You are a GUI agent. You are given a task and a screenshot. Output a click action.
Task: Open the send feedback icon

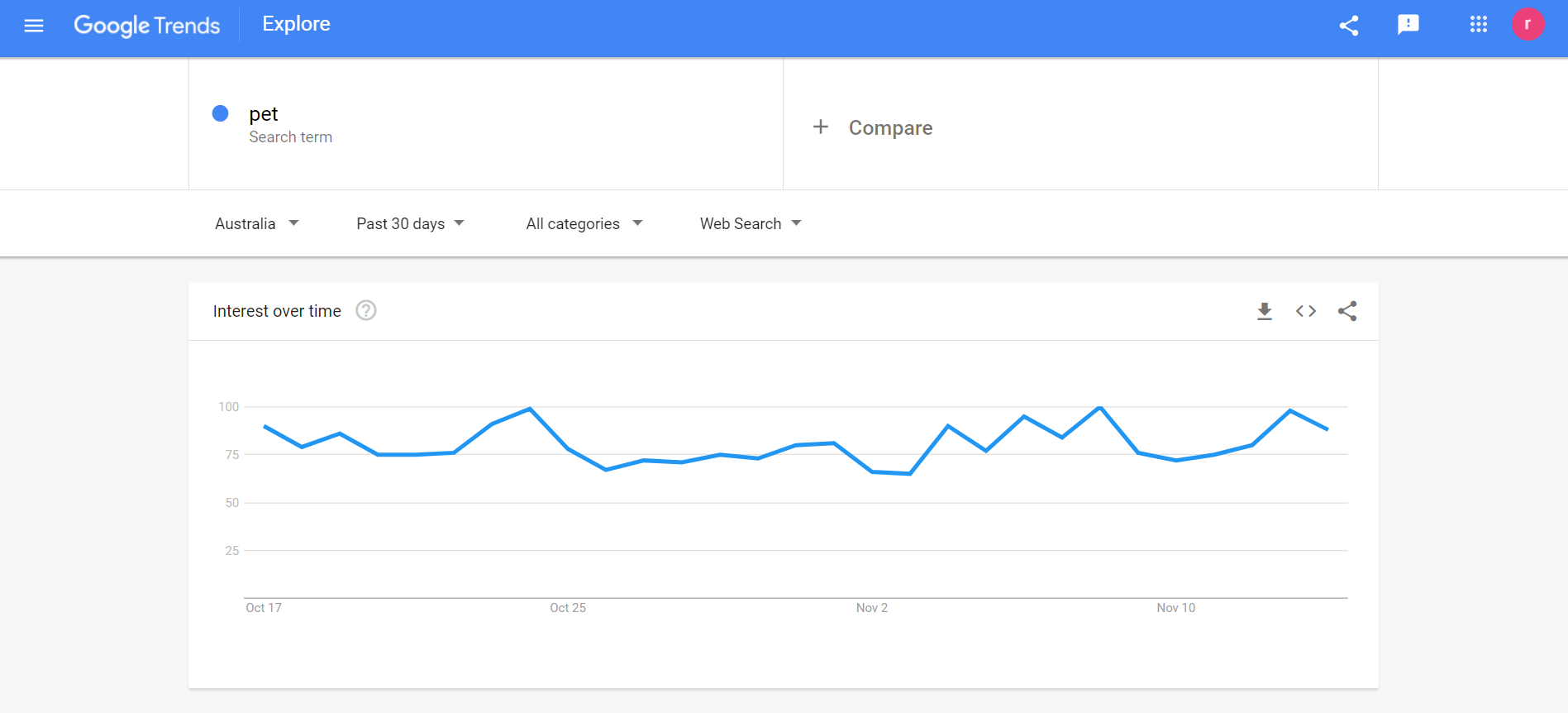click(1408, 25)
